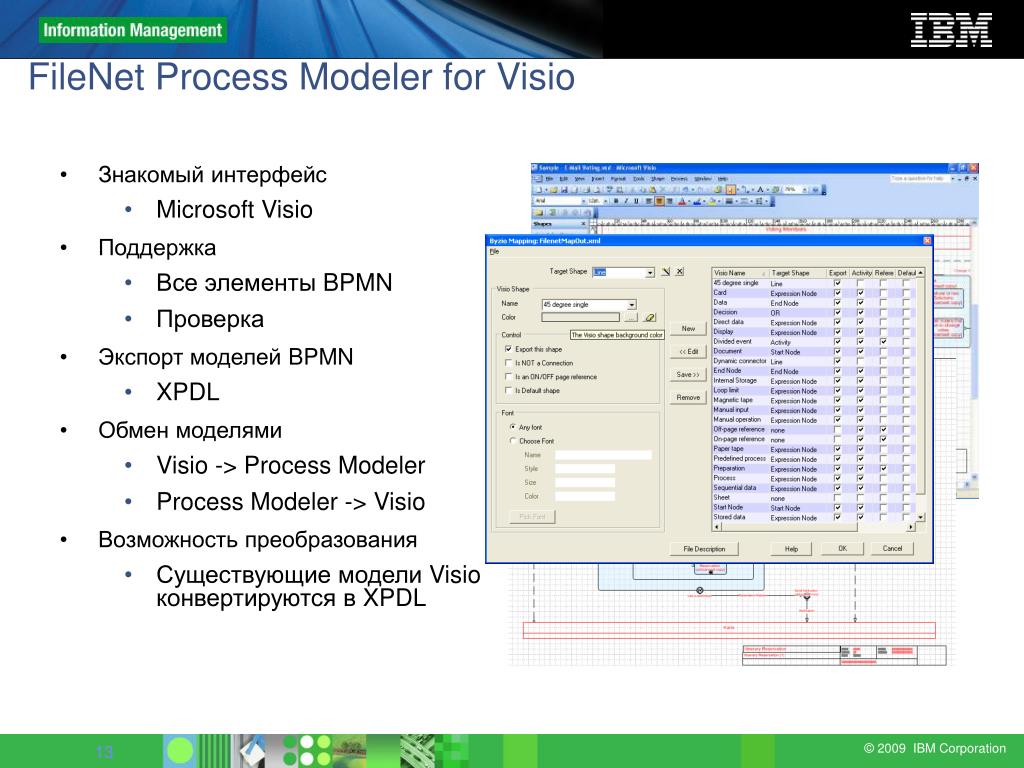Toggle the Export this shape checkbox
This screenshot has height=768, width=1024.
[x=509, y=349]
